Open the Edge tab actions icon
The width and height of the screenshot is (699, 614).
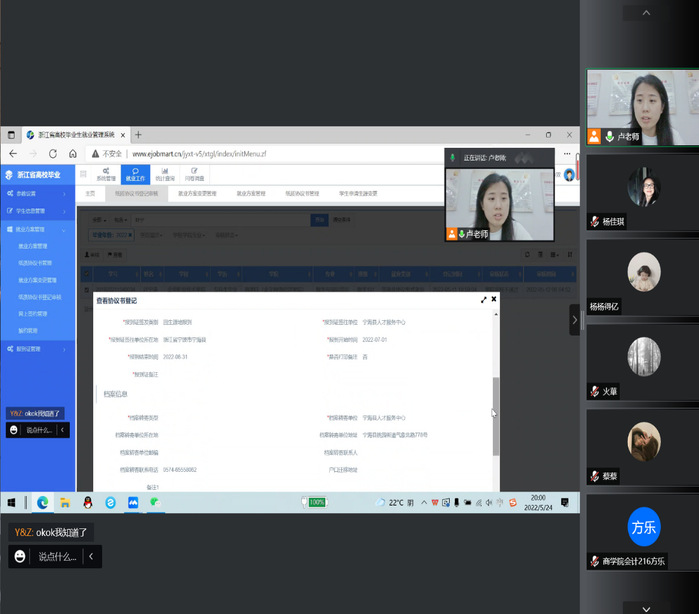(x=12, y=135)
